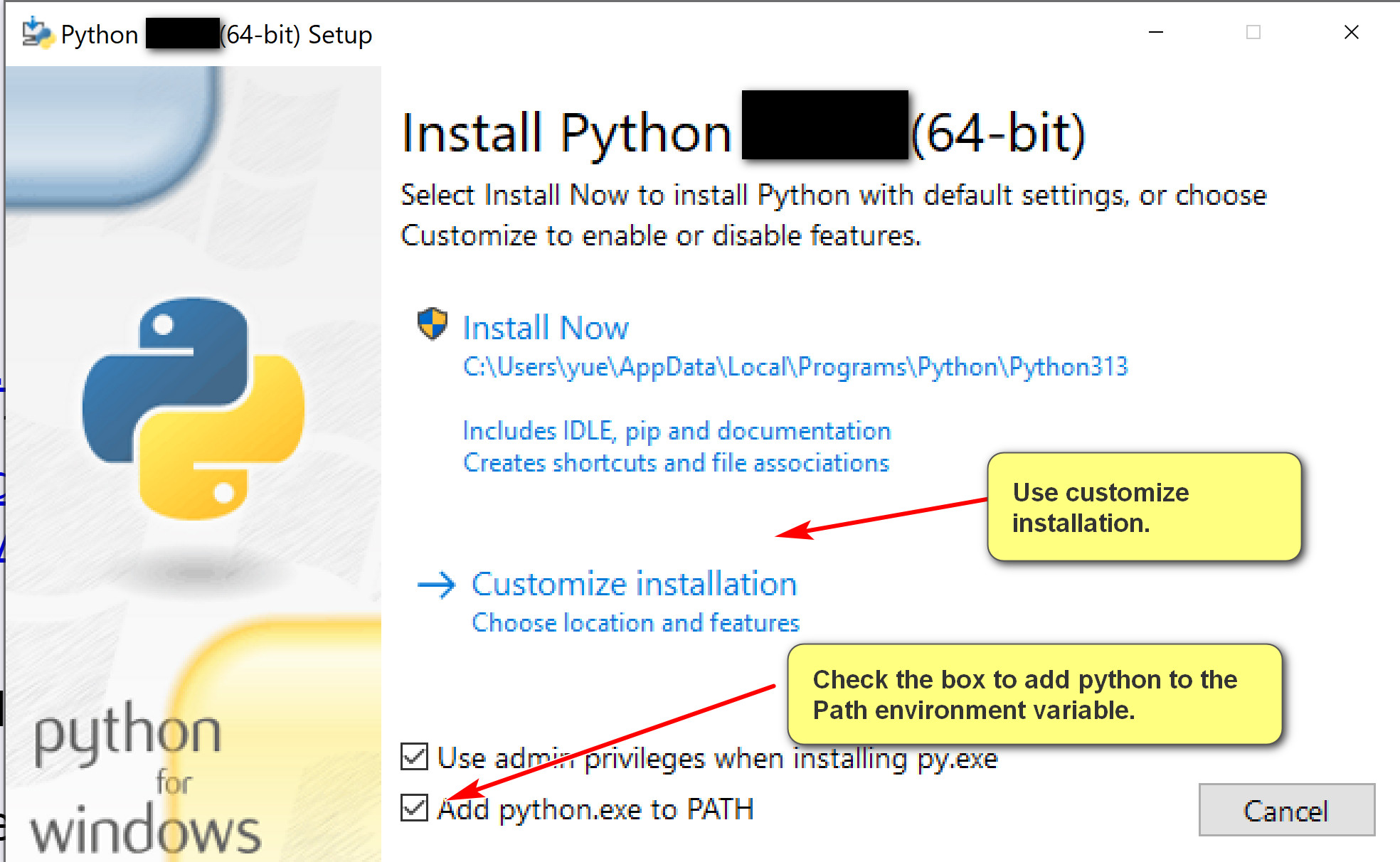Open Customize installation option
1400x862 pixels.
tap(634, 585)
